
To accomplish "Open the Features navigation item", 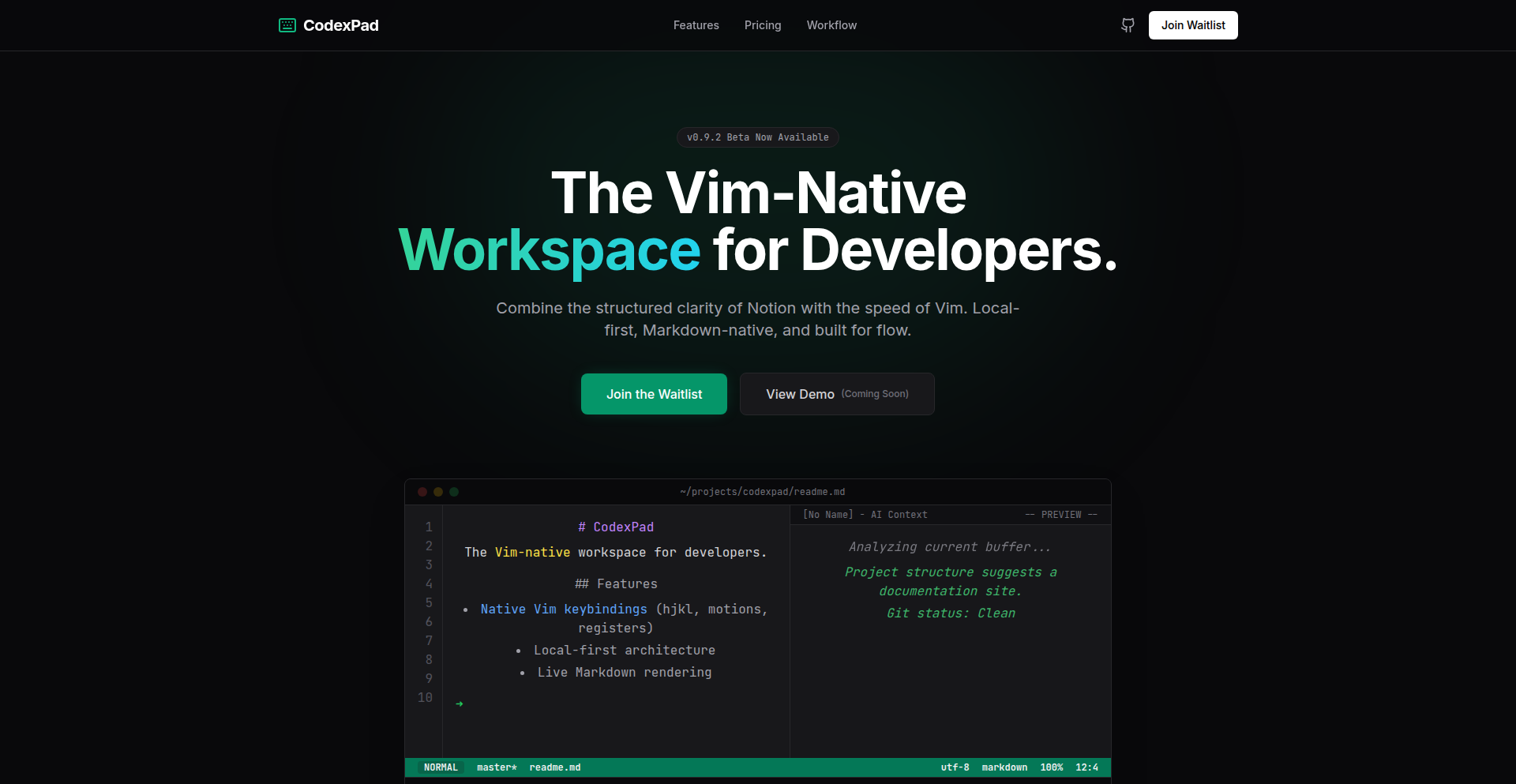I will coord(696,25).
